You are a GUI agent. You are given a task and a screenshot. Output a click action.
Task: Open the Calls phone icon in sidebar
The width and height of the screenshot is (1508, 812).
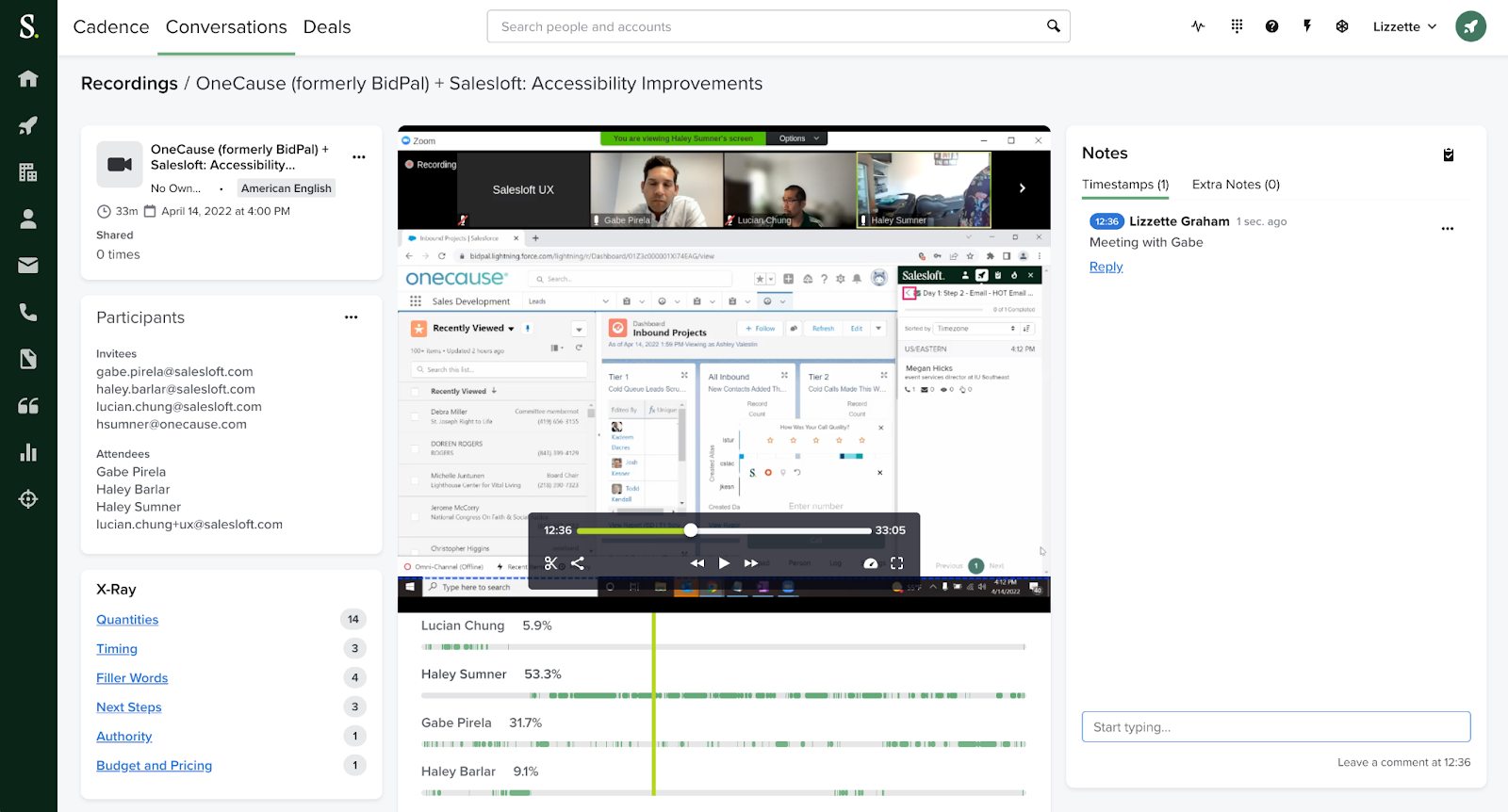click(28, 312)
